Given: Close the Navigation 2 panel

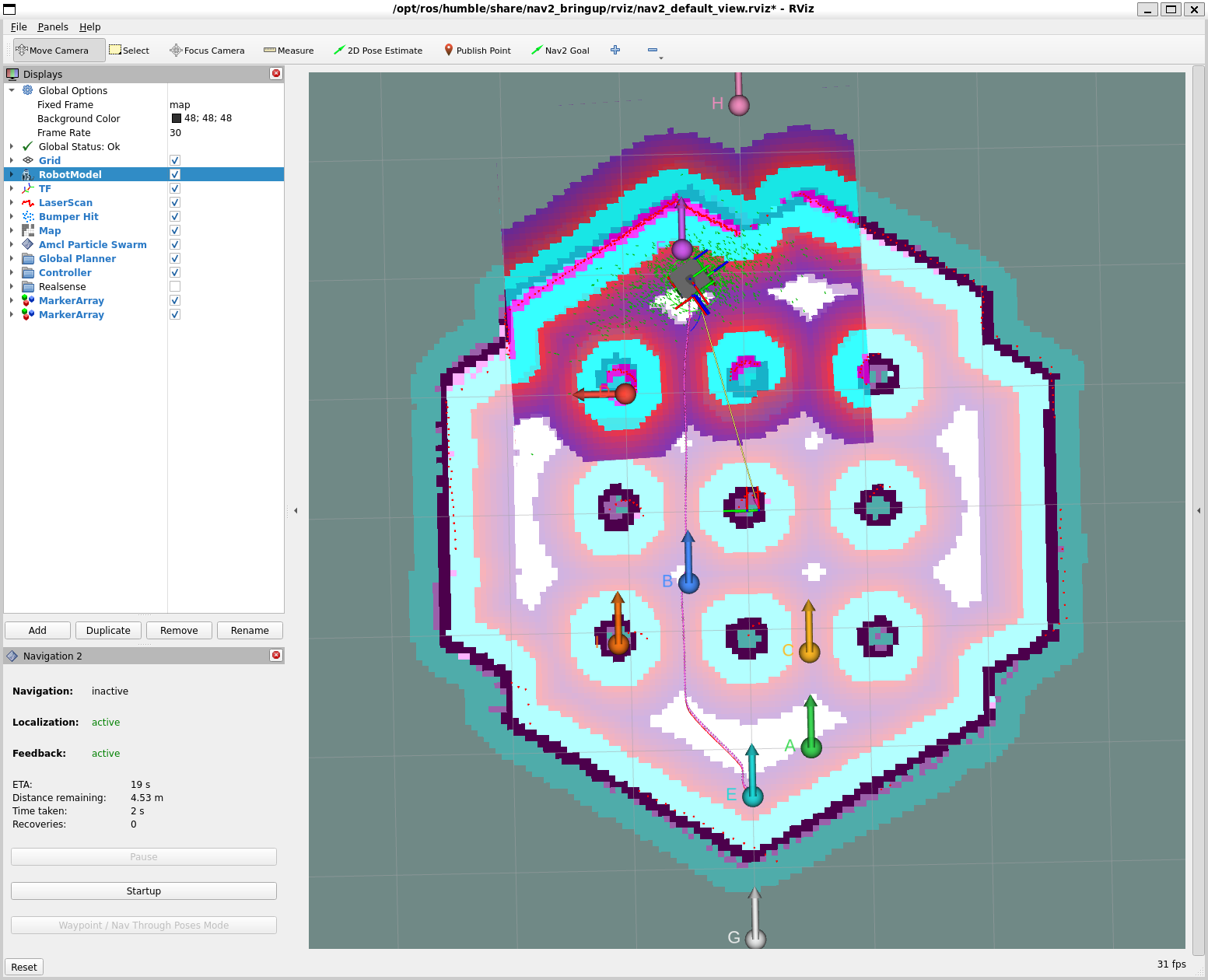Looking at the screenshot, I should point(276,655).
